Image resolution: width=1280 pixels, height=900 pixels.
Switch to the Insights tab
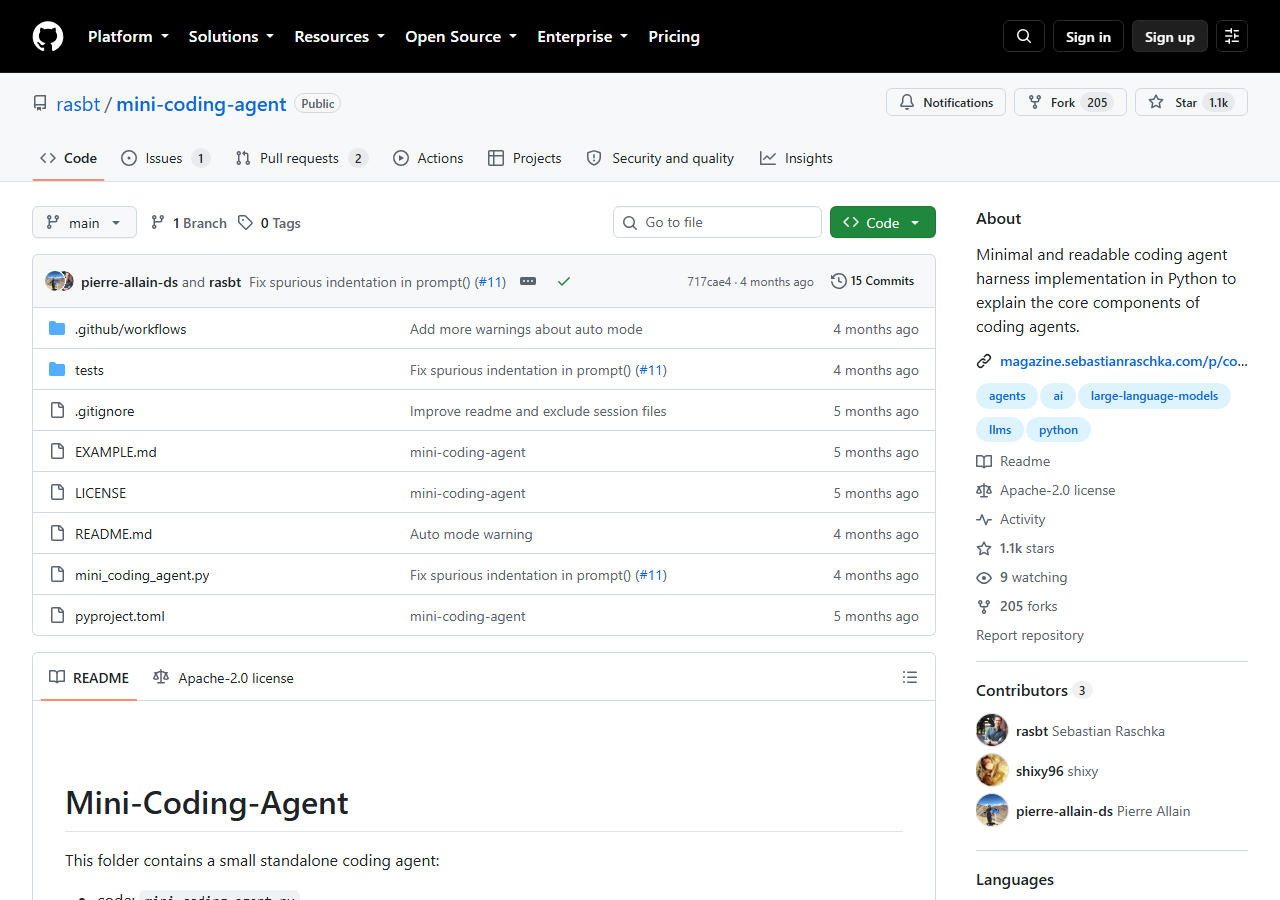point(796,158)
